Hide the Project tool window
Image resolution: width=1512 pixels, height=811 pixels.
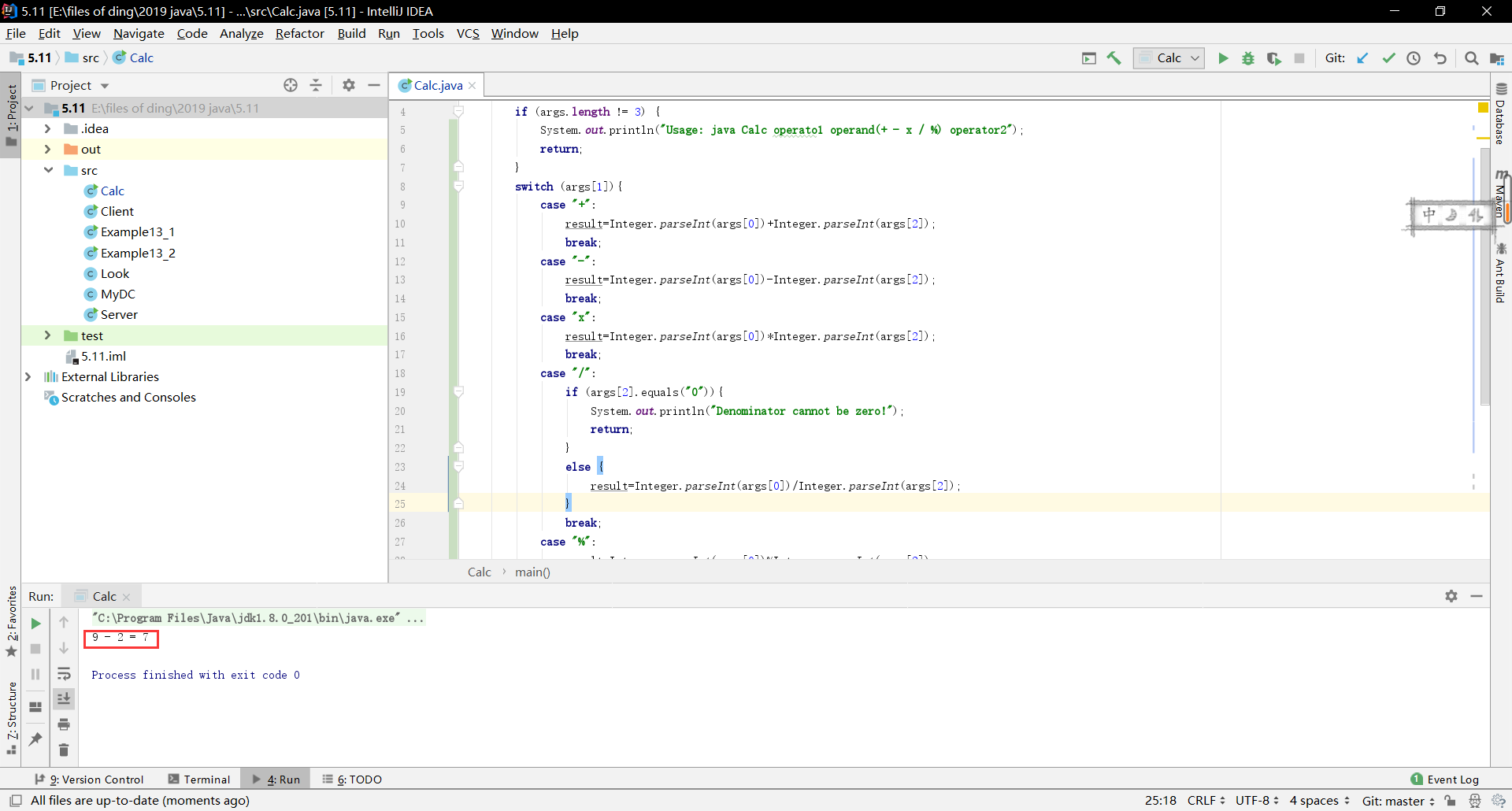coord(374,85)
